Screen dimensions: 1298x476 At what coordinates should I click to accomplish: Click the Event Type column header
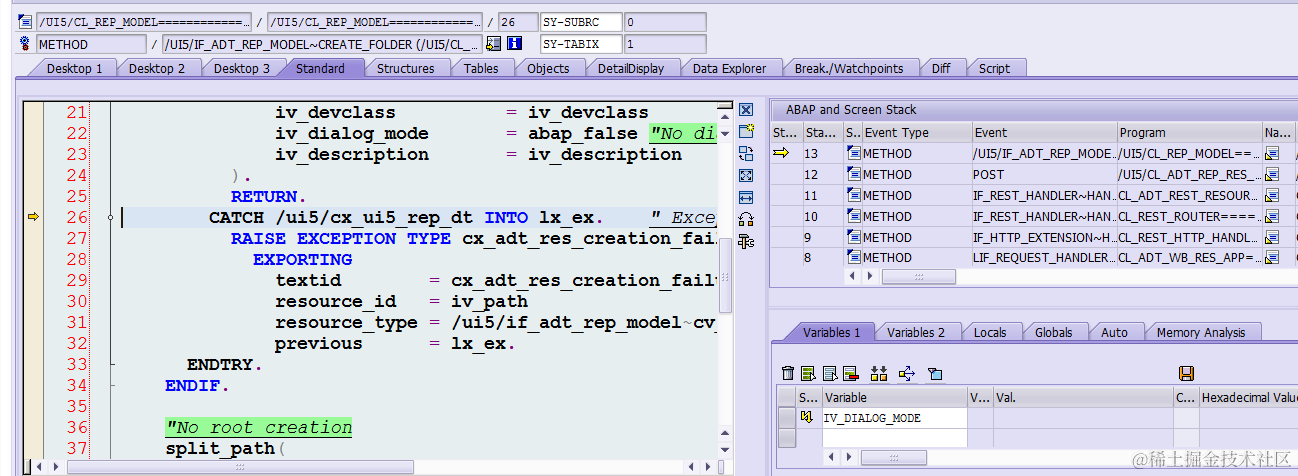click(917, 132)
